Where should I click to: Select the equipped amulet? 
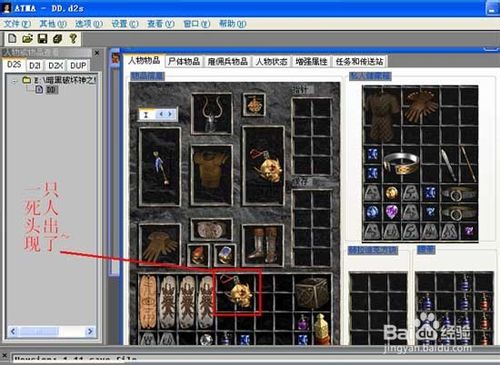[254, 105]
